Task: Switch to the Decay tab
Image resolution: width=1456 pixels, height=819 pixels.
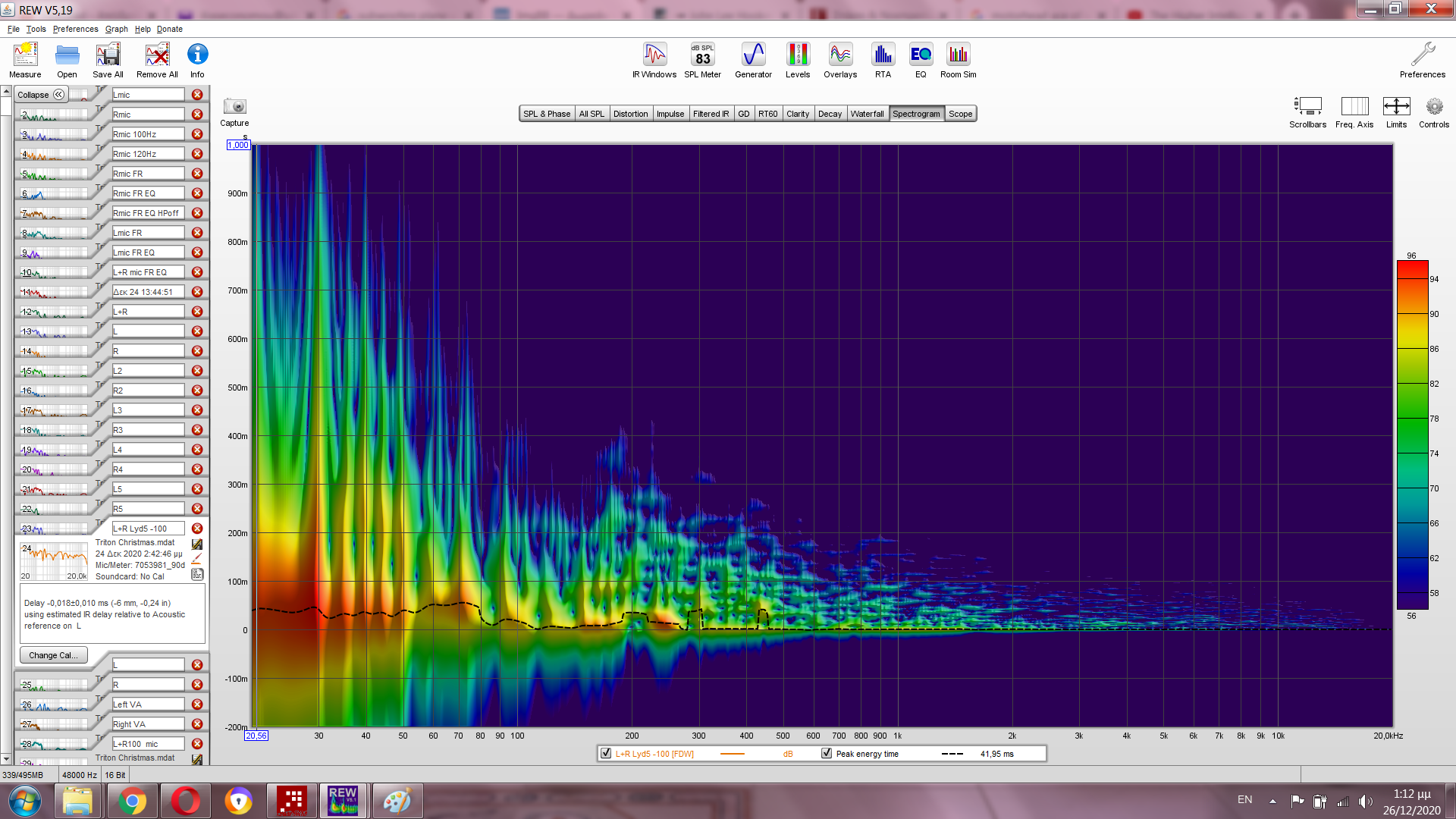Action: (830, 114)
